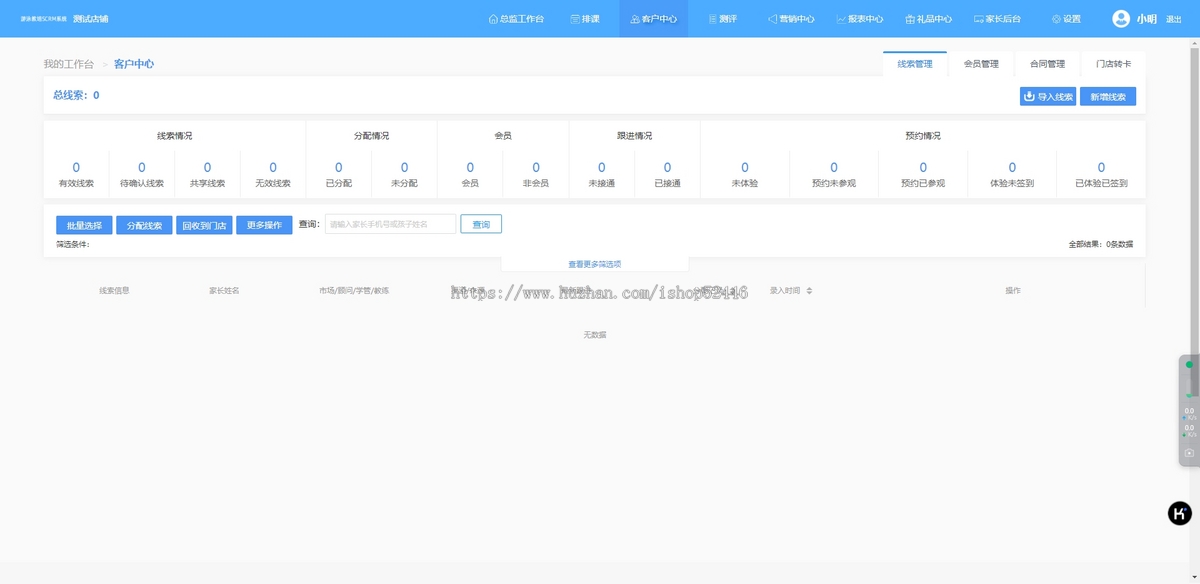
Task: Click the 未接通 count
Action: pyautogui.click(x=601, y=168)
